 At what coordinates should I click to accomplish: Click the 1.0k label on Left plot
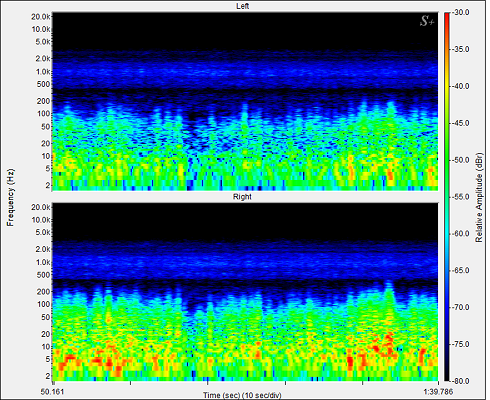click(x=43, y=72)
